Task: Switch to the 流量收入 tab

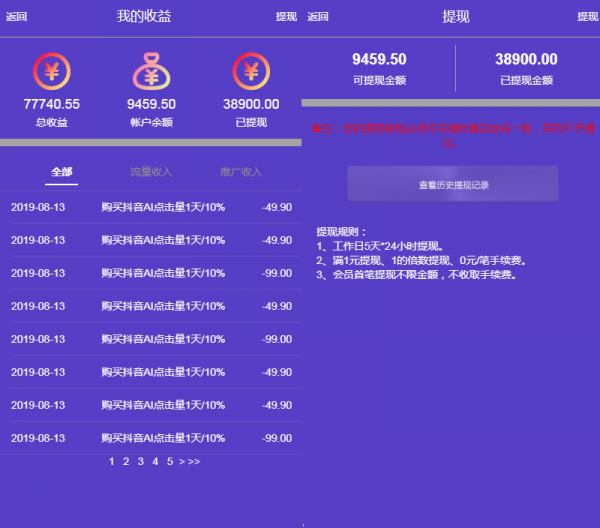Action: click(x=151, y=172)
